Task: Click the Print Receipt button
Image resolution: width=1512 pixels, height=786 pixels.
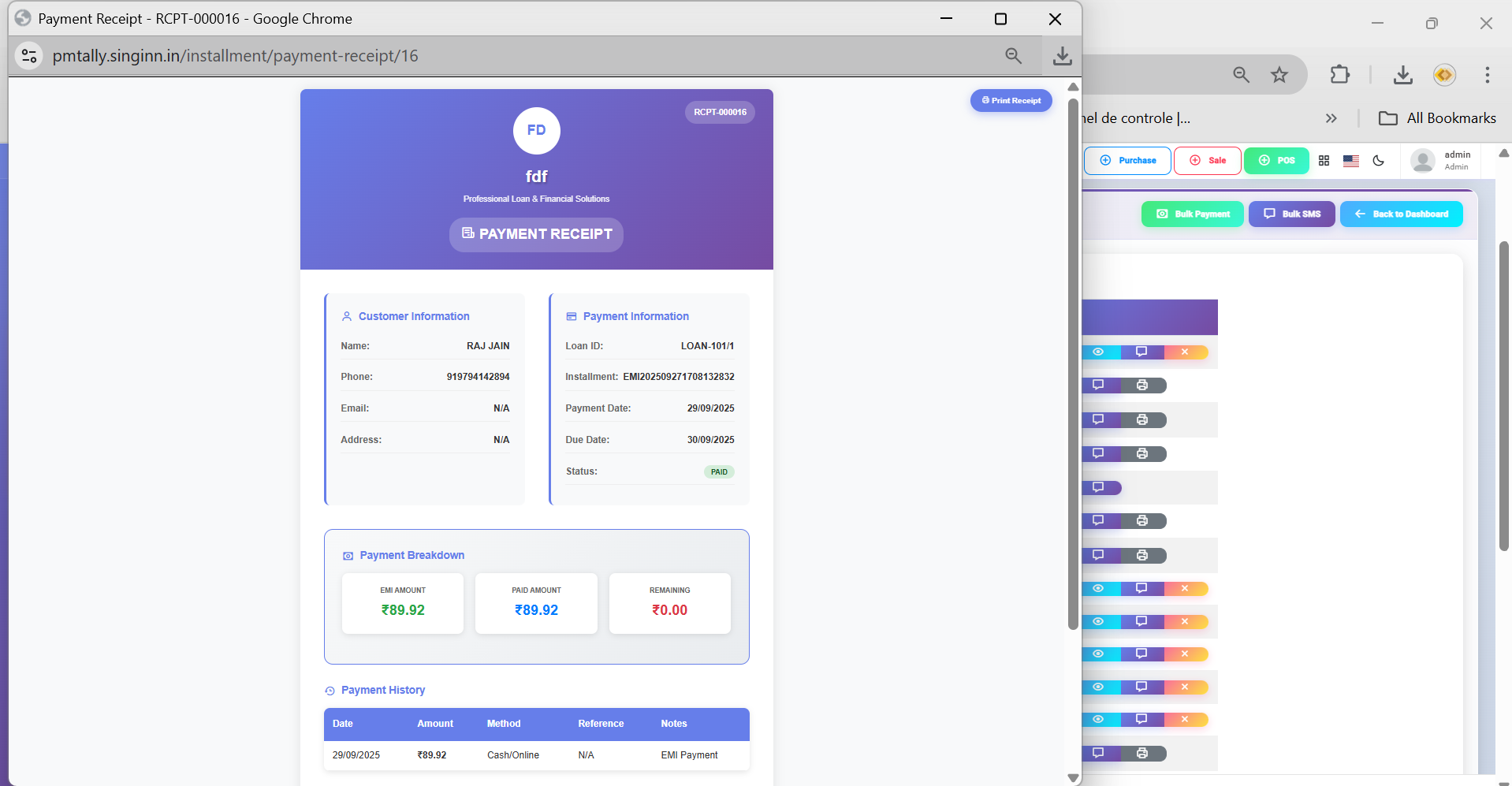Action: [1011, 100]
